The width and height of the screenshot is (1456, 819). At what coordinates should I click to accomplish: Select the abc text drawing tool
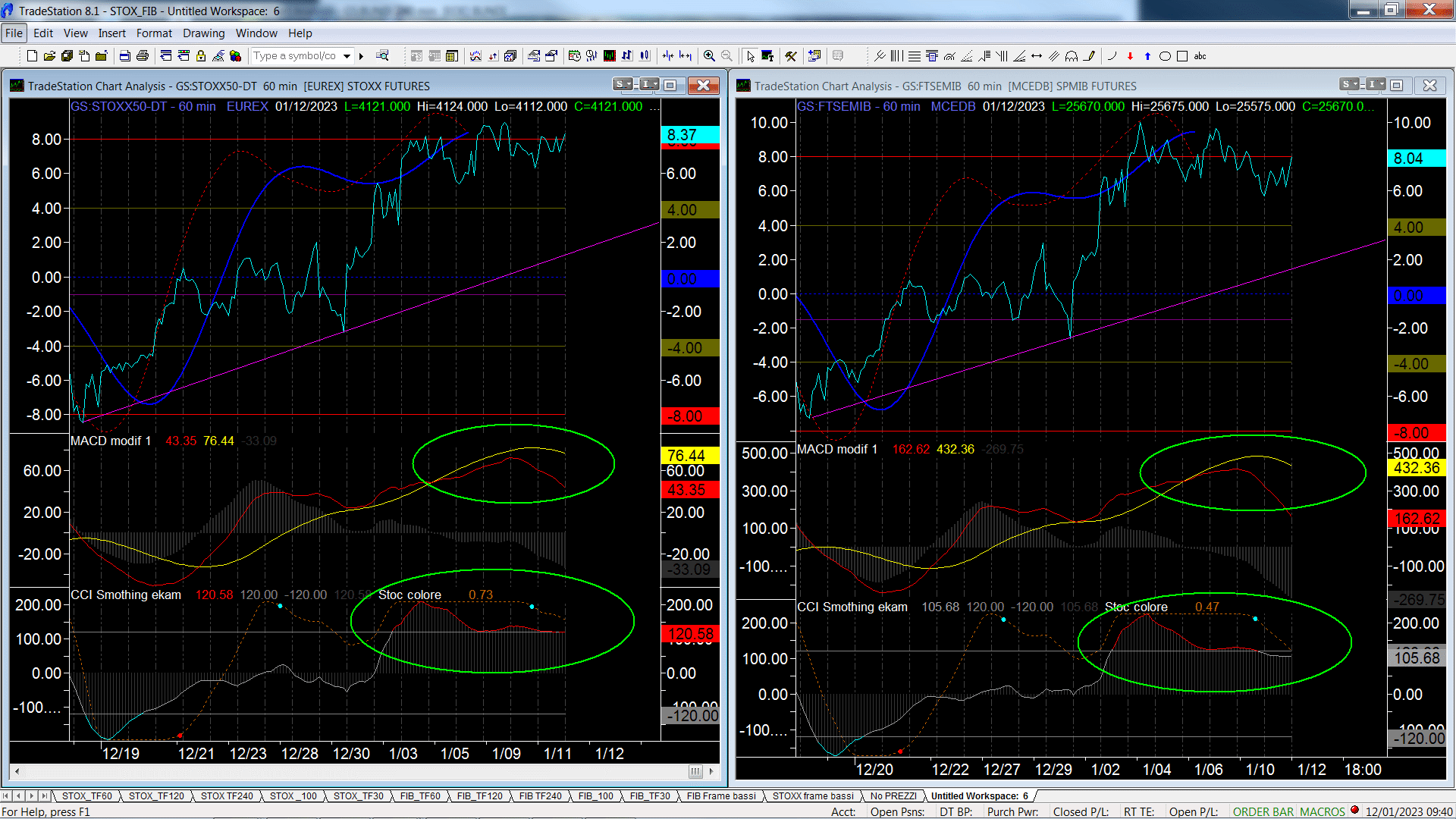[x=1200, y=56]
